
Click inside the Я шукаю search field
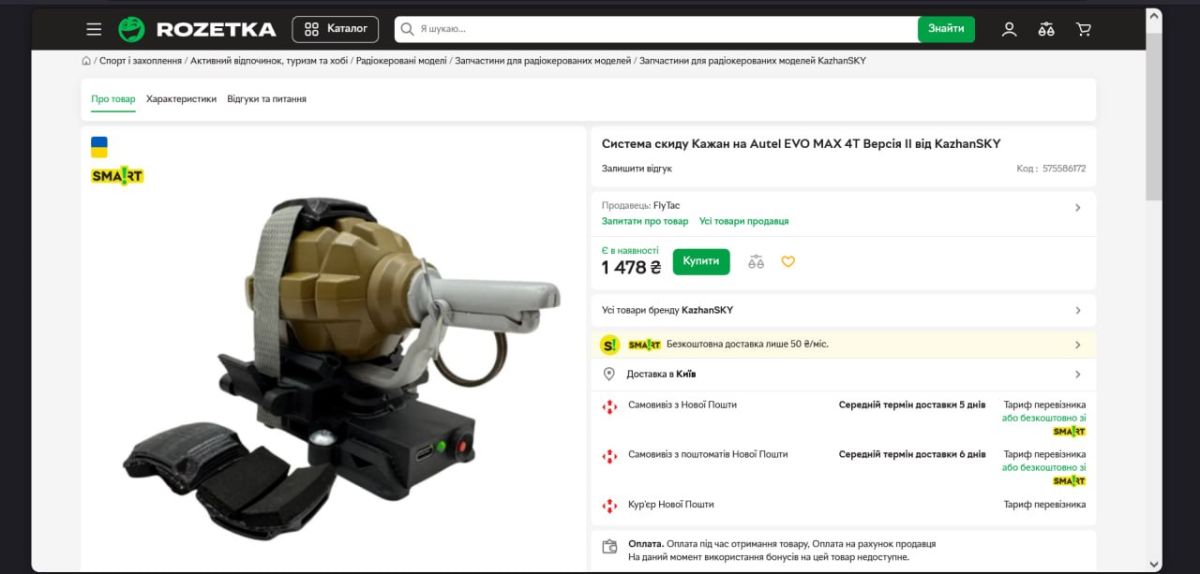tap(656, 29)
